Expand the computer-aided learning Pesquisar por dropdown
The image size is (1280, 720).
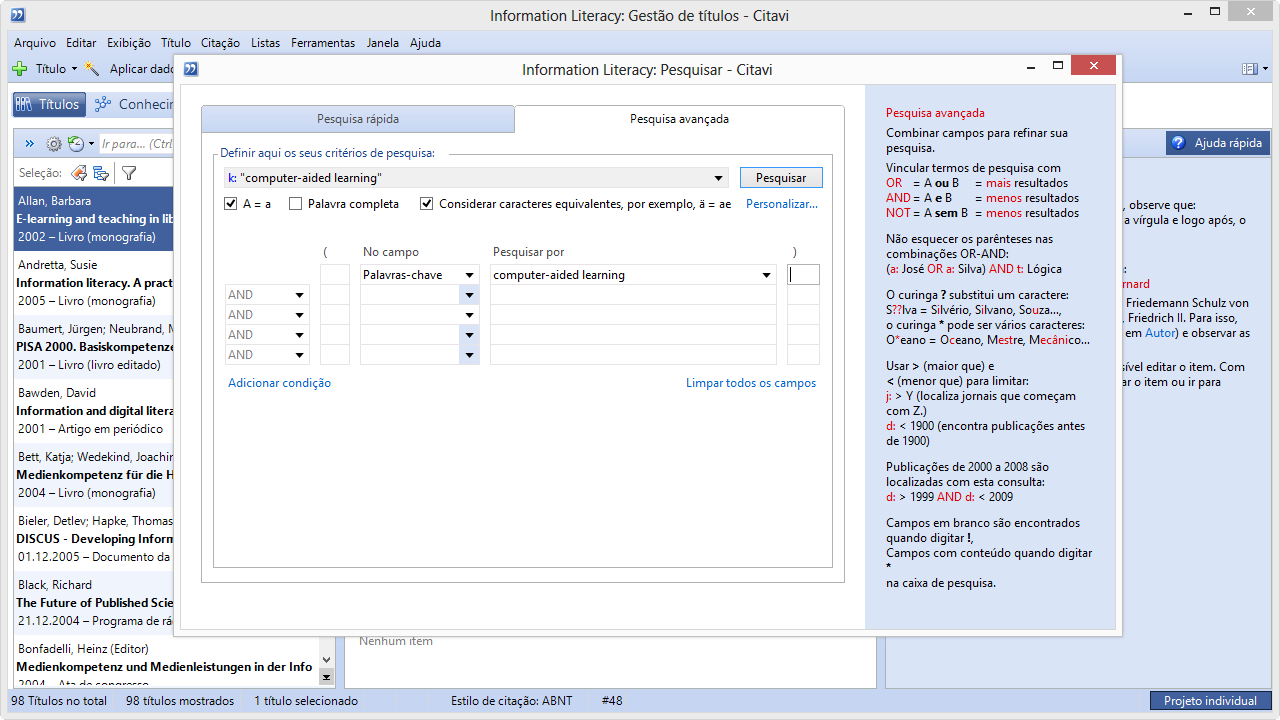(766, 275)
